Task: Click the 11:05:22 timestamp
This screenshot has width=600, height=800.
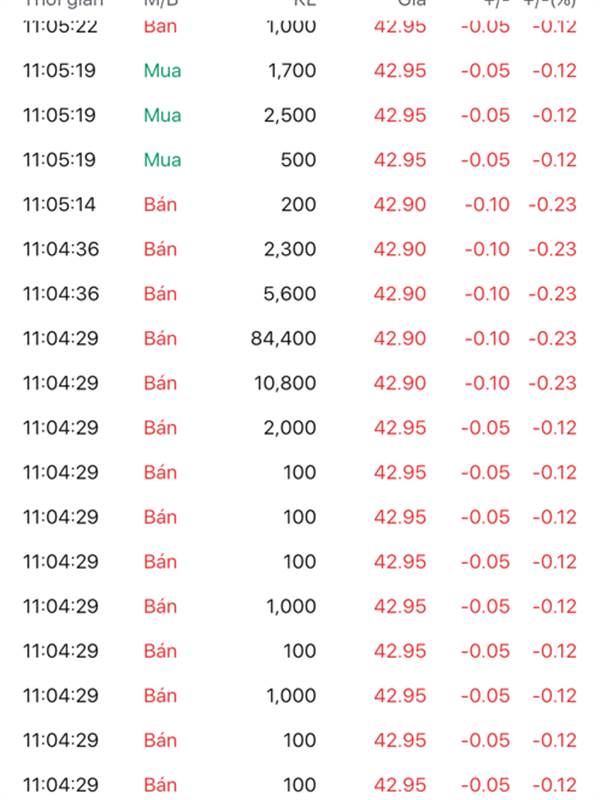Action: 60,26
